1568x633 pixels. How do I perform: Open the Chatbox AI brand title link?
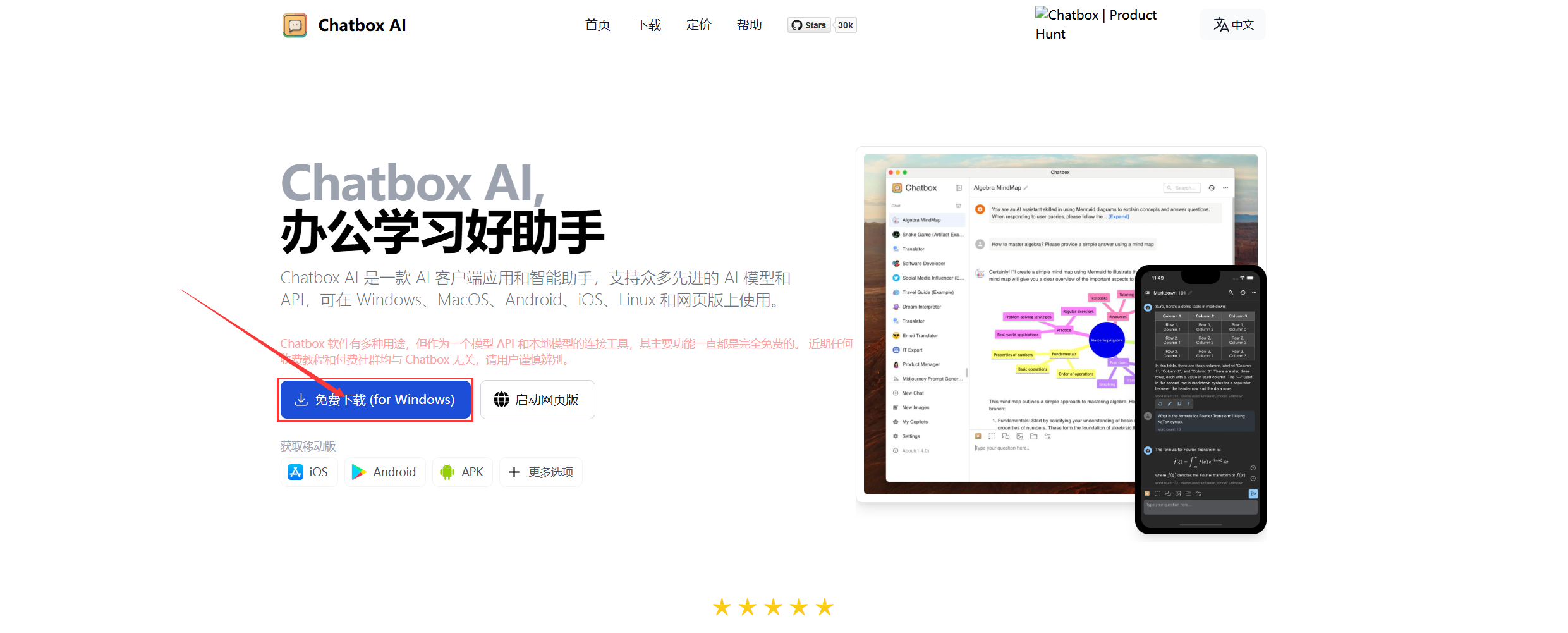362,25
